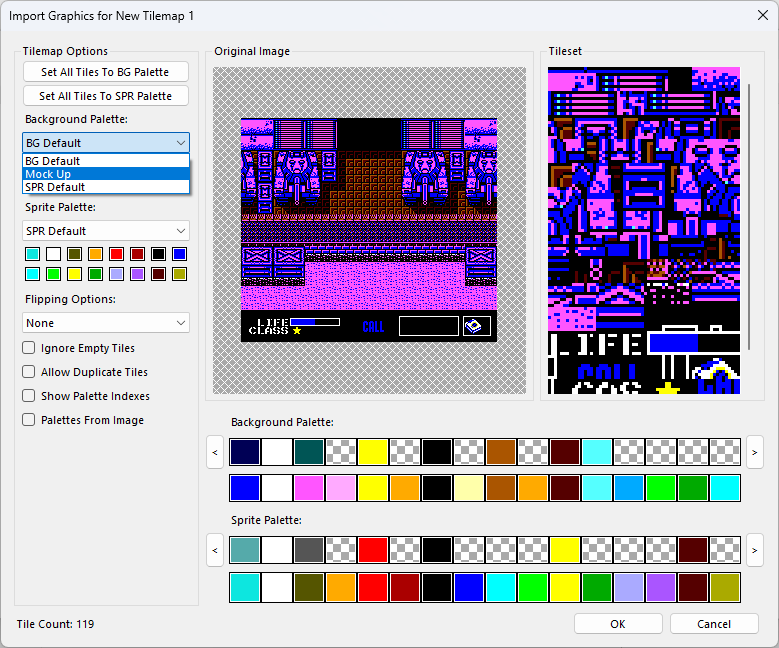Image resolution: width=779 pixels, height=648 pixels.
Task: Click Set All Tiles To BG Palette
Action: 105,72
